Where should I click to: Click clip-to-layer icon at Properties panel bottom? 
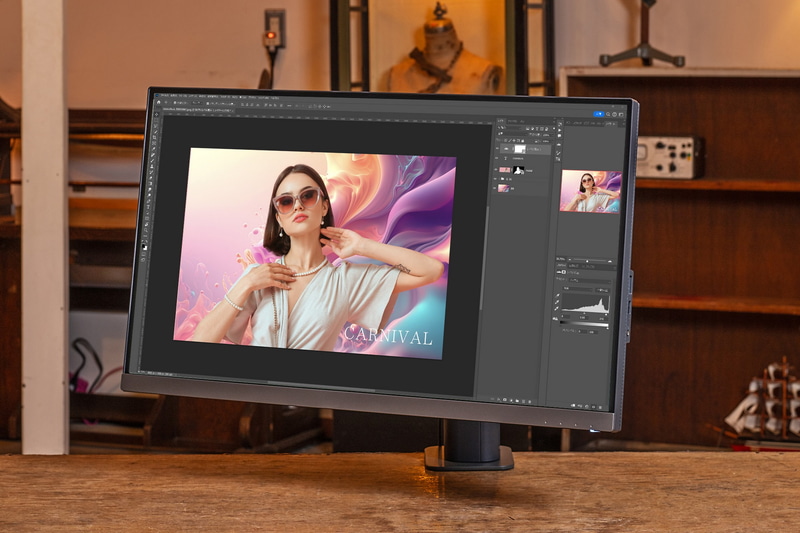(x=573, y=405)
